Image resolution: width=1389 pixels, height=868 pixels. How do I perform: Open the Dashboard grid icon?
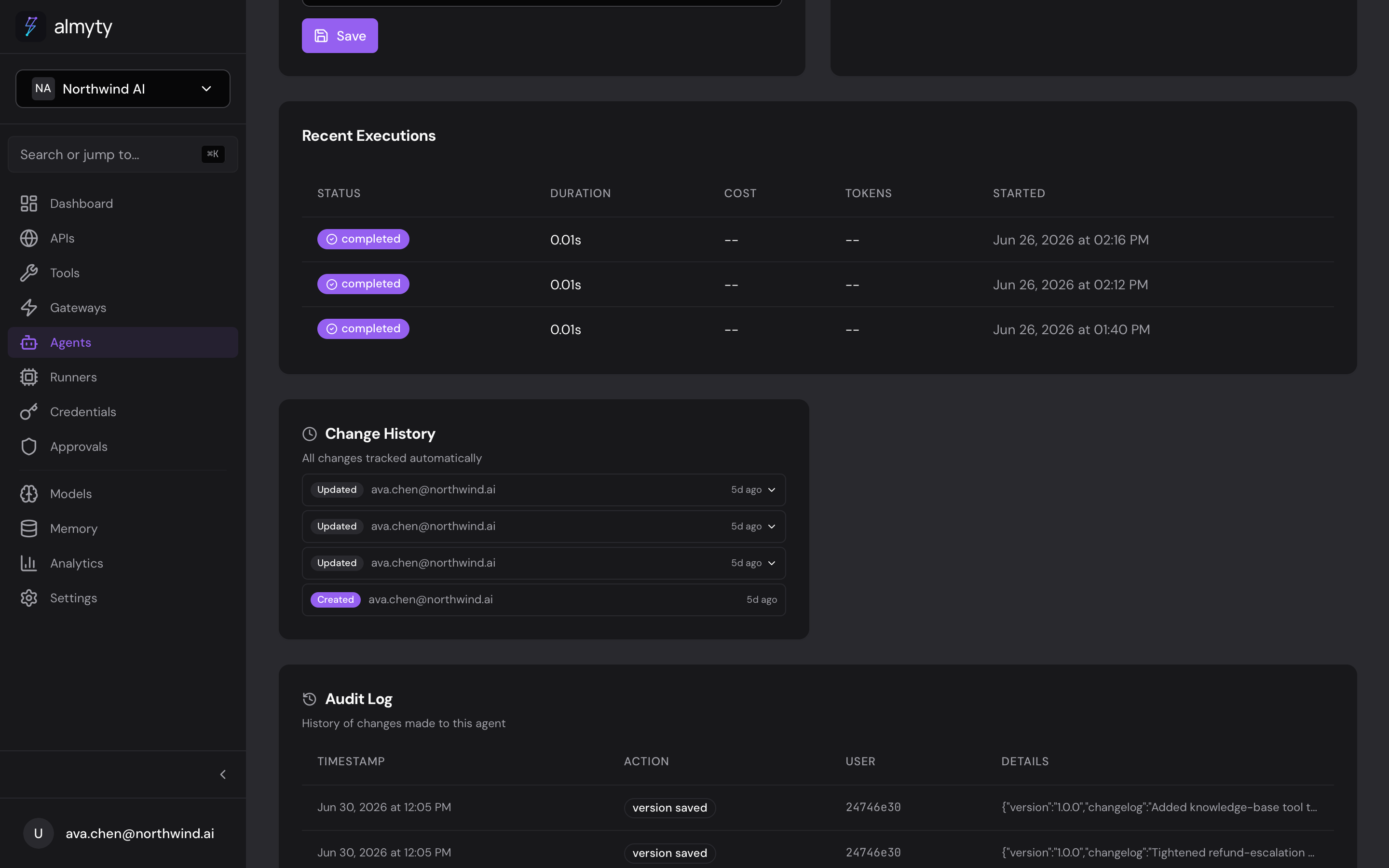point(29,204)
